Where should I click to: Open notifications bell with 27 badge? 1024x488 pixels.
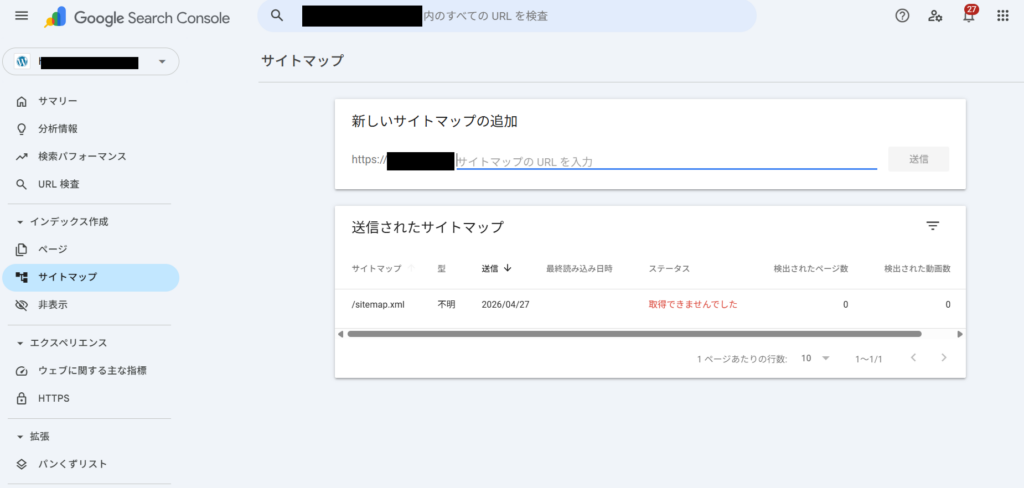pos(968,16)
